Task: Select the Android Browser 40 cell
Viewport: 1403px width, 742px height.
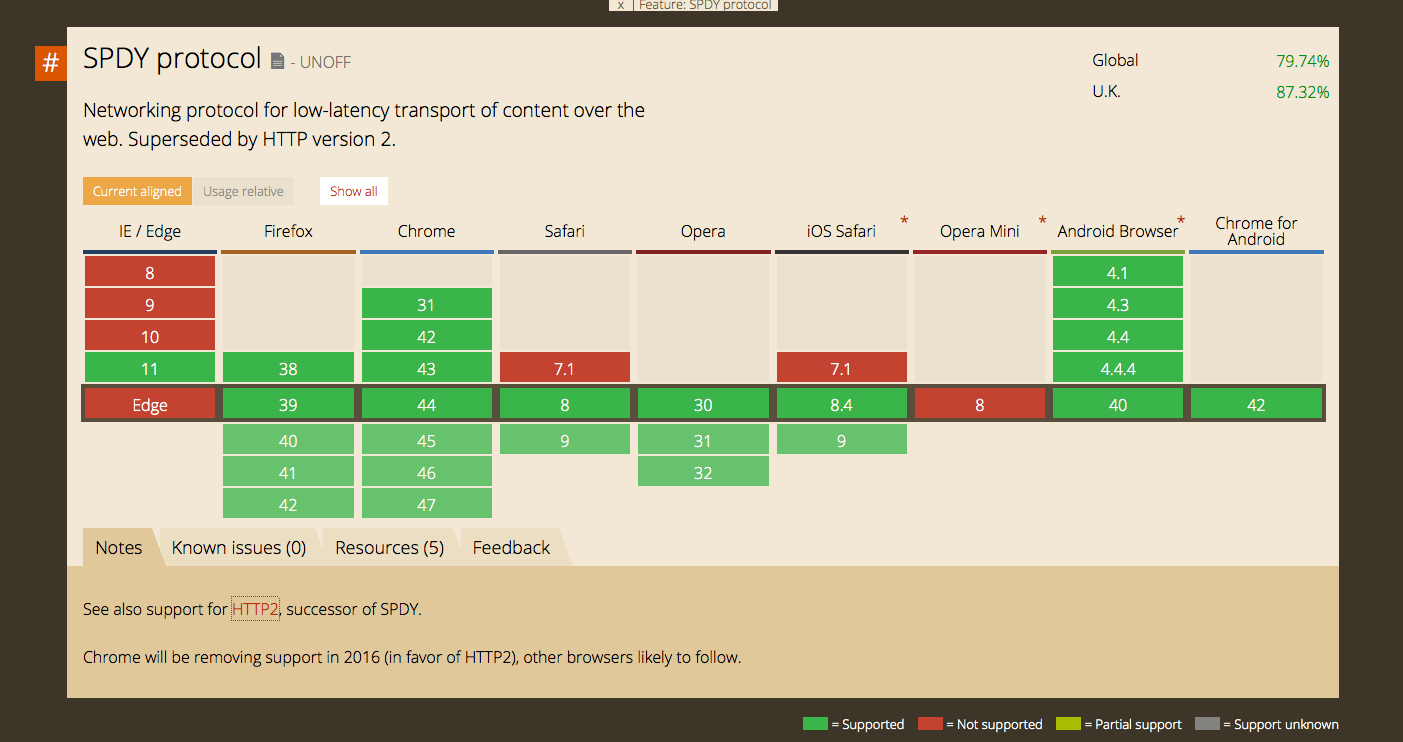Action: [x=1118, y=404]
